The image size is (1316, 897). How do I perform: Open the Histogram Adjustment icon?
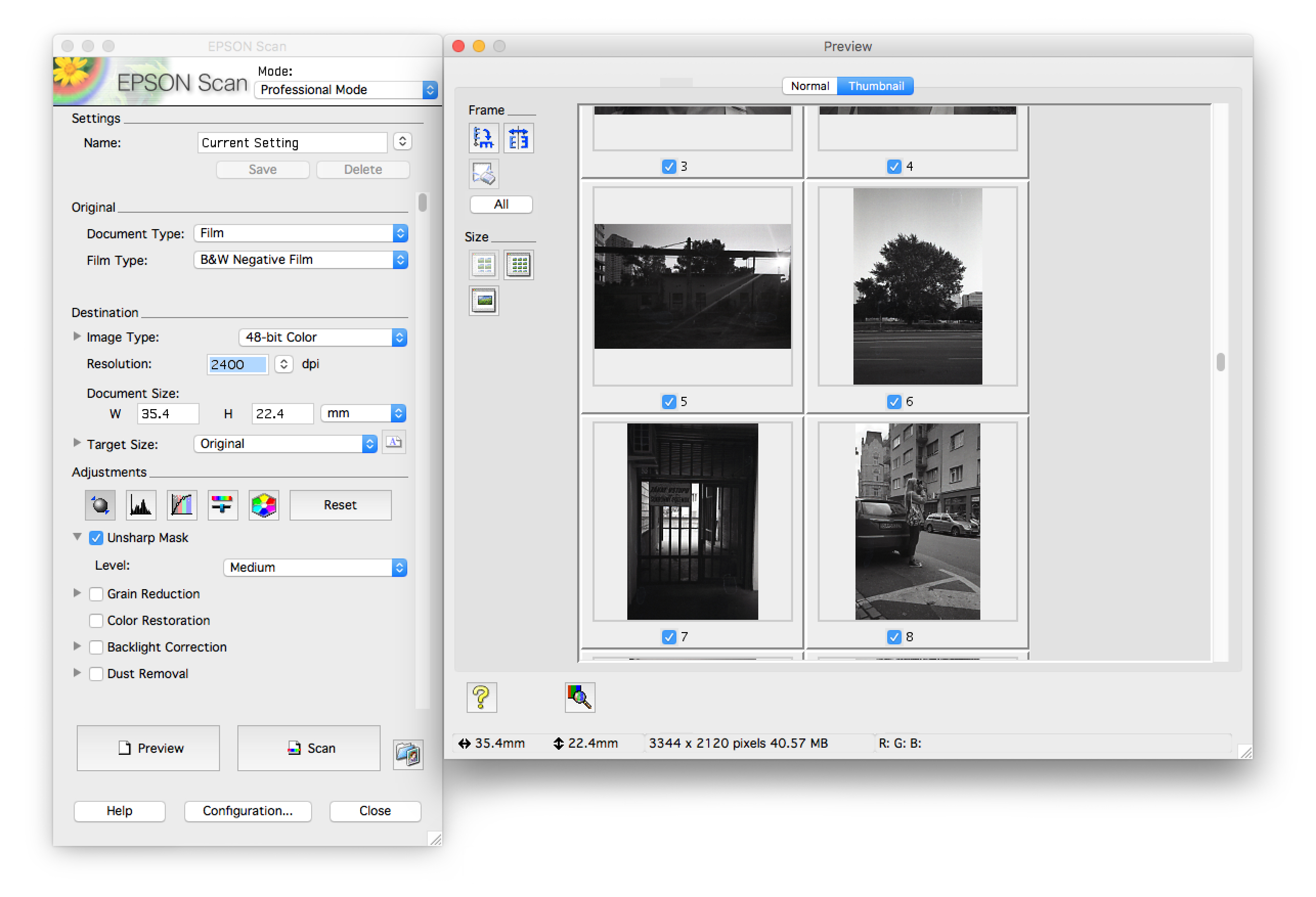140,504
